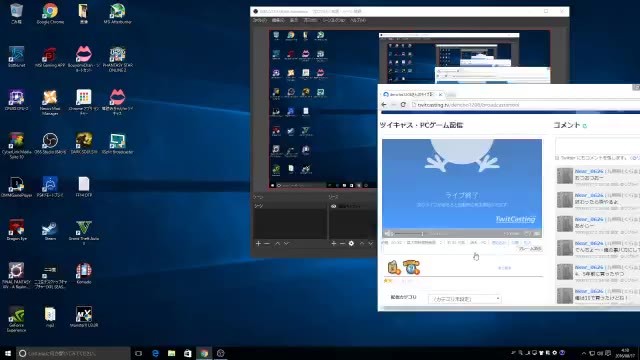Image resolution: width=640 pixels, height=360 pixels.
Task: Launch the Dragon Eye desktop shortcut
Action: tap(16, 230)
